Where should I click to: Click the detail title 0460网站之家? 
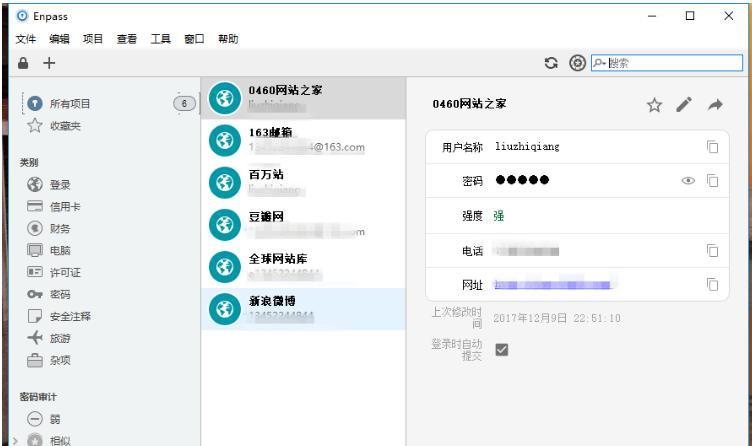pos(469,104)
